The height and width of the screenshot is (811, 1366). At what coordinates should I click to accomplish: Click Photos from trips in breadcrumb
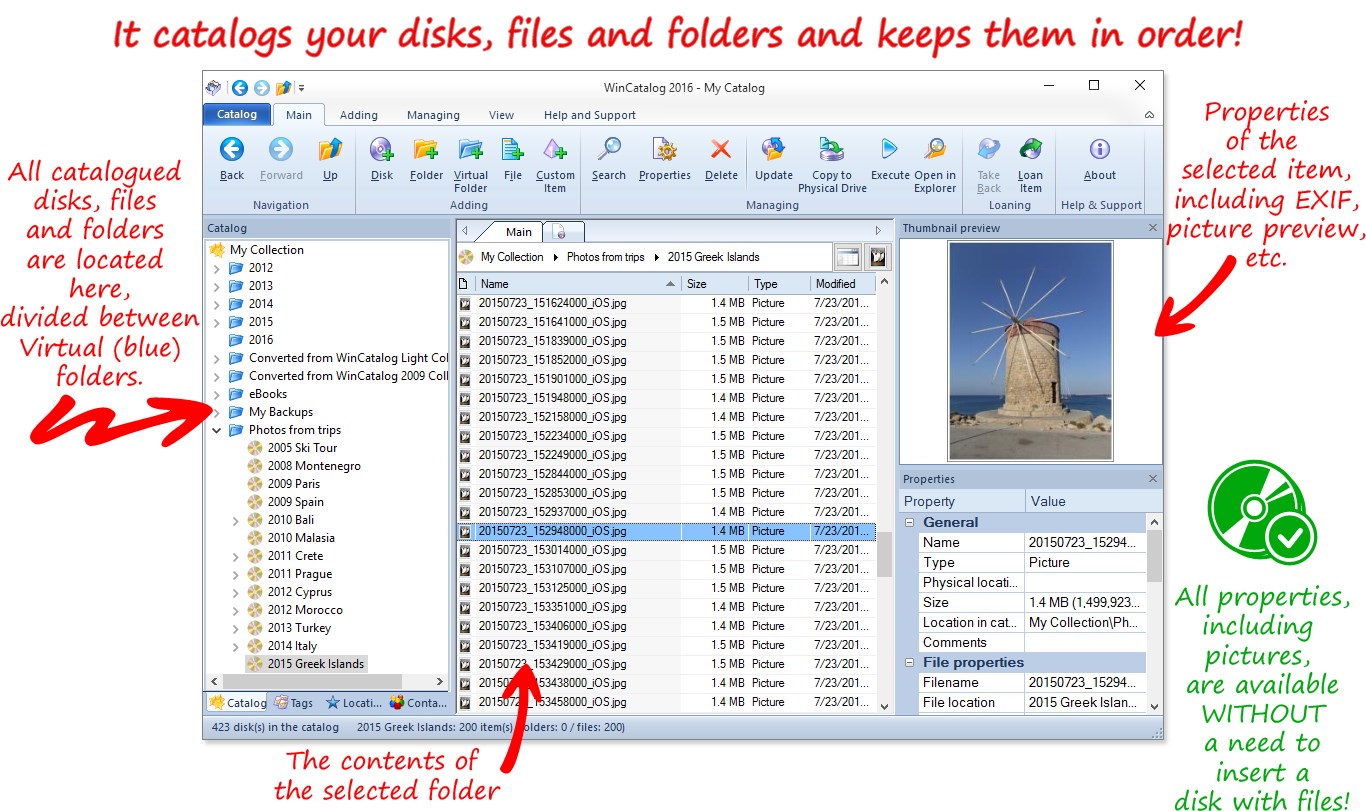coord(605,257)
